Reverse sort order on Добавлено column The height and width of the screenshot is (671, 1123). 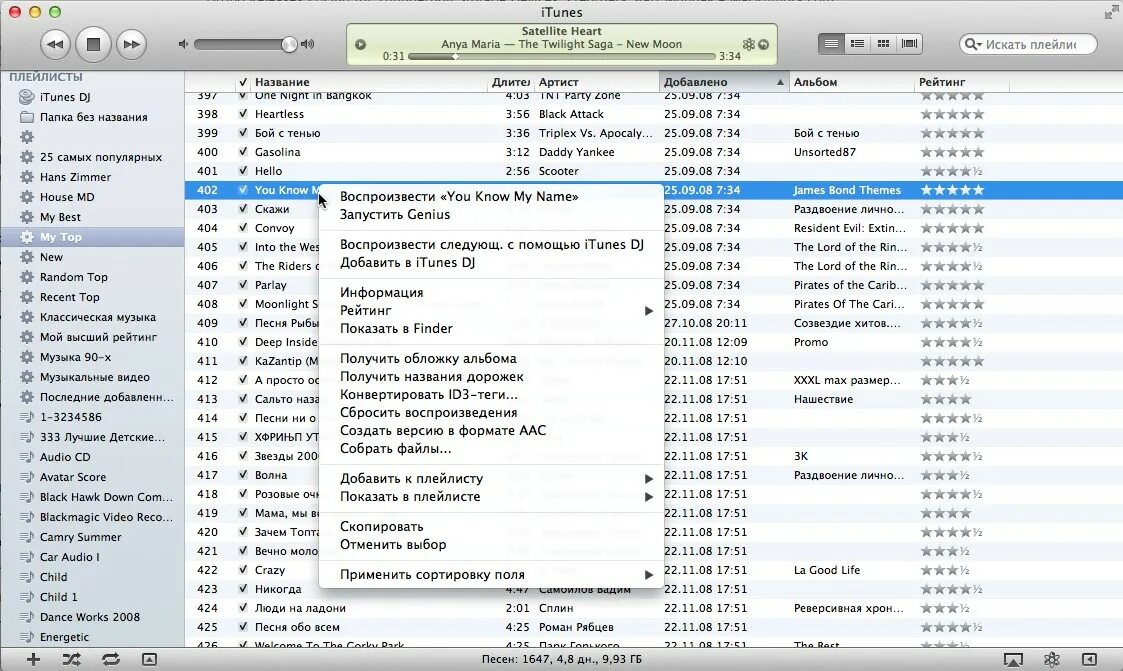(723, 82)
